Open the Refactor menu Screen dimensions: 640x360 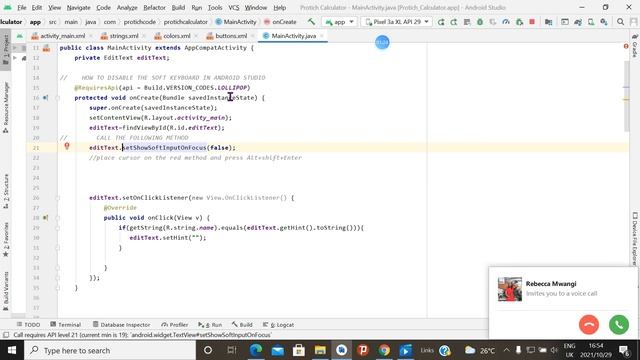154,7
